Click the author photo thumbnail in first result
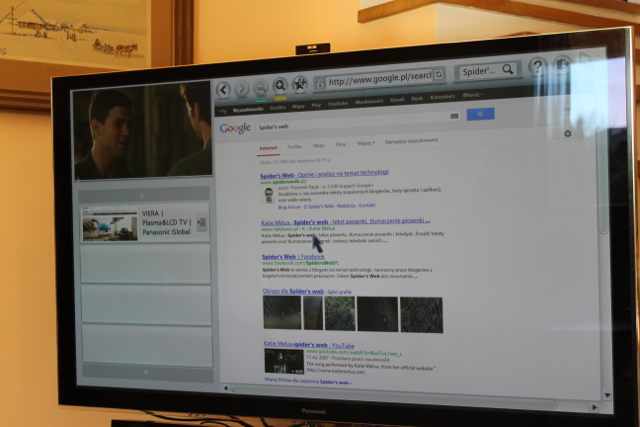 pos(268,196)
